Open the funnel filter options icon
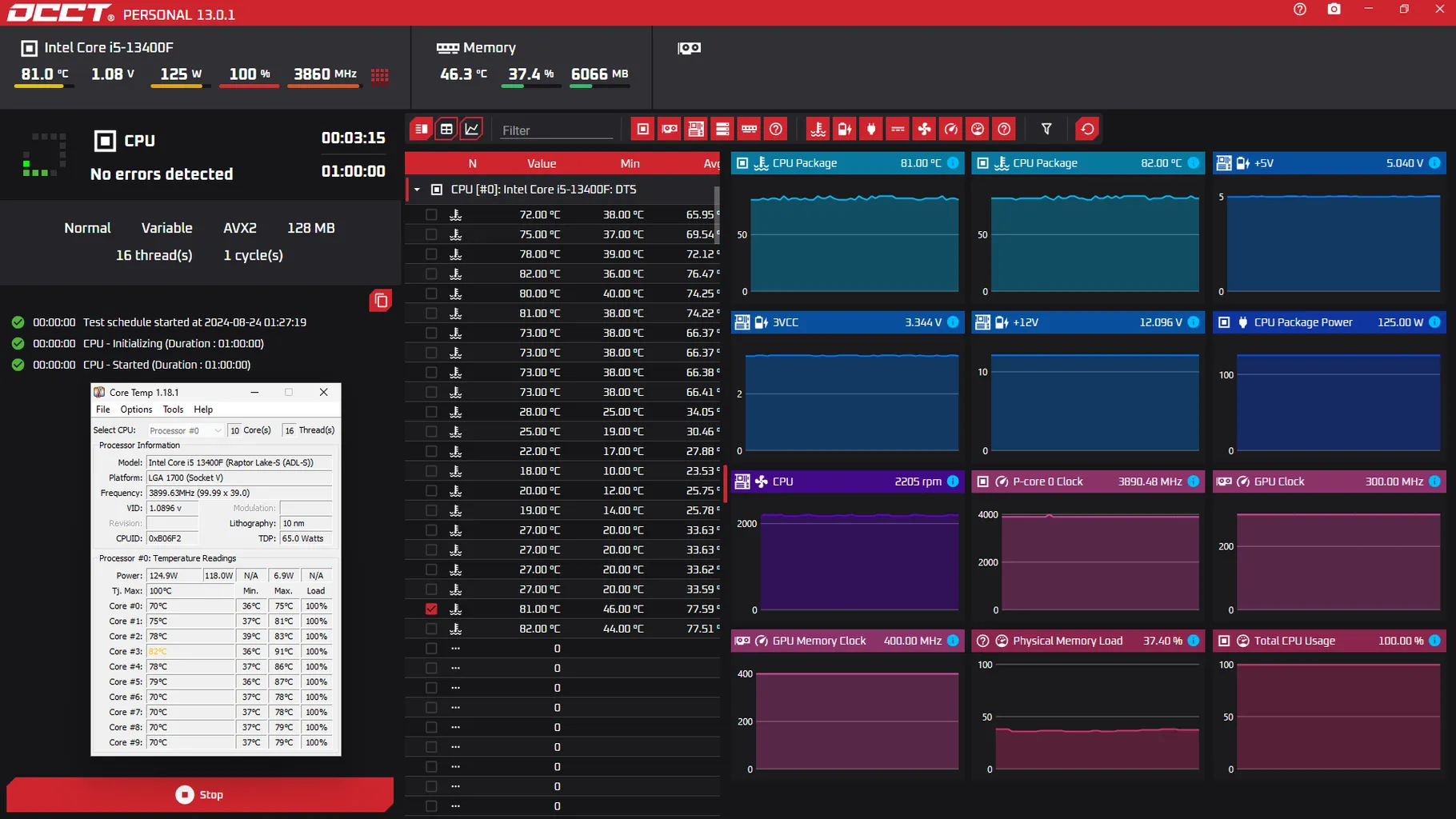This screenshot has height=819, width=1456. click(x=1046, y=129)
